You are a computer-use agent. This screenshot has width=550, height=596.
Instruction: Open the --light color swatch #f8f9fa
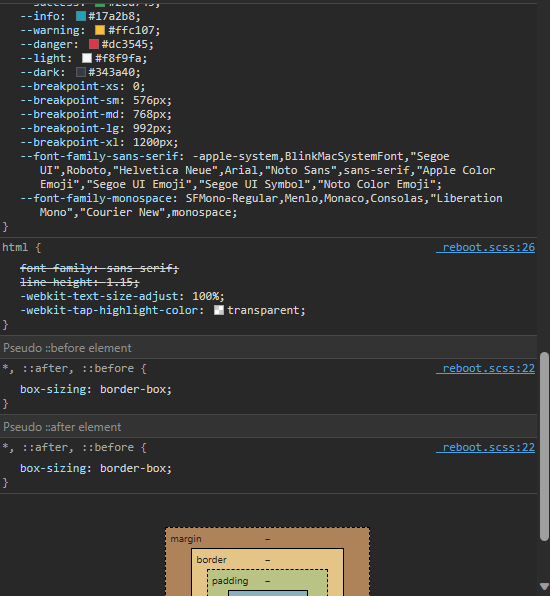[x=87, y=58]
